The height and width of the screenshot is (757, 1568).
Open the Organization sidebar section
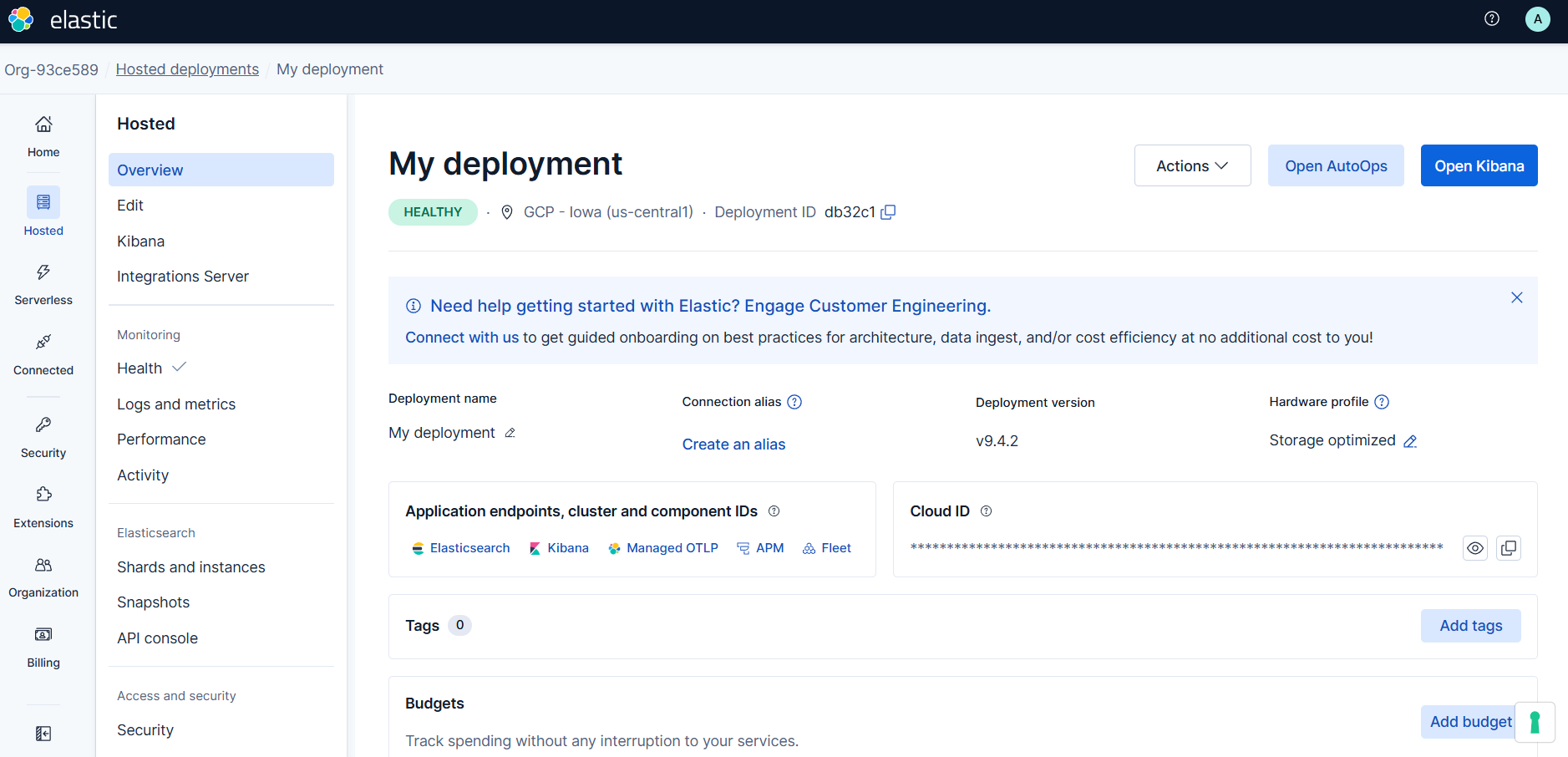[43, 577]
